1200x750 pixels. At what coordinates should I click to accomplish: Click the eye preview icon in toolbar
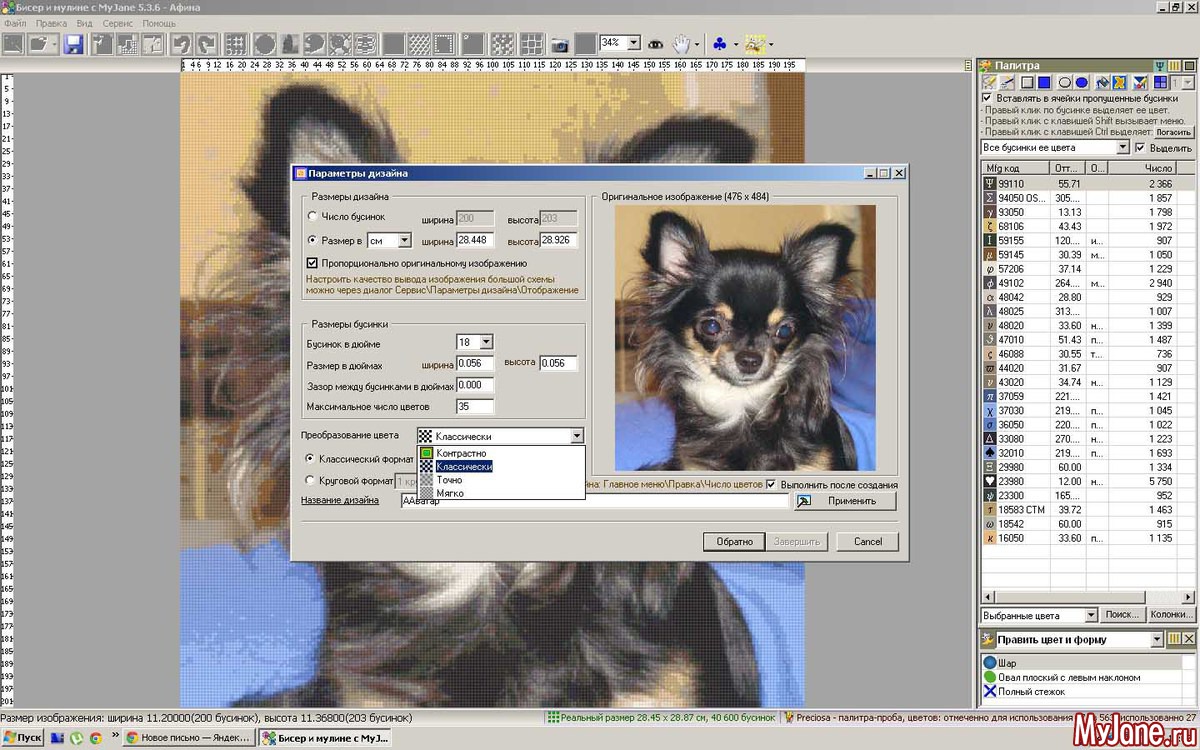[x=656, y=44]
